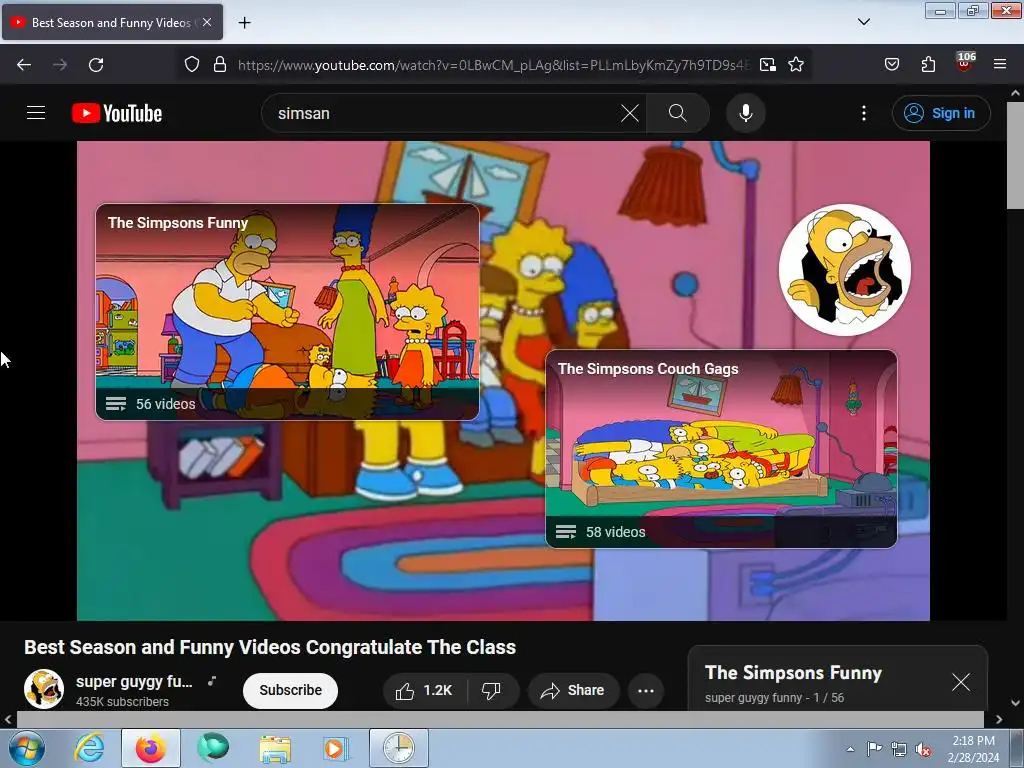The height and width of the screenshot is (768, 1024).
Task: Save page to Pocket
Action: pos(891,65)
